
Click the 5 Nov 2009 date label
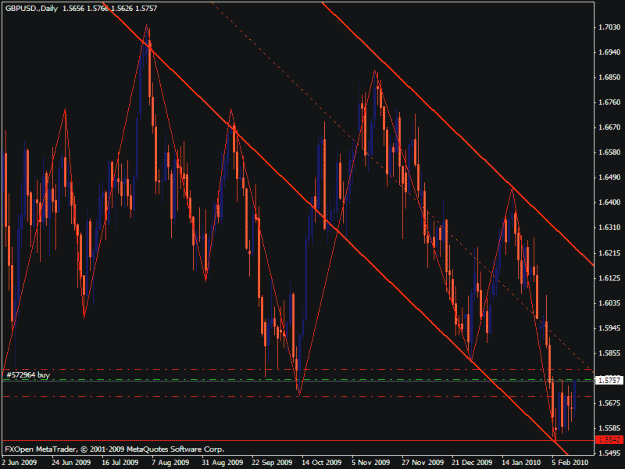tap(371, 462)
